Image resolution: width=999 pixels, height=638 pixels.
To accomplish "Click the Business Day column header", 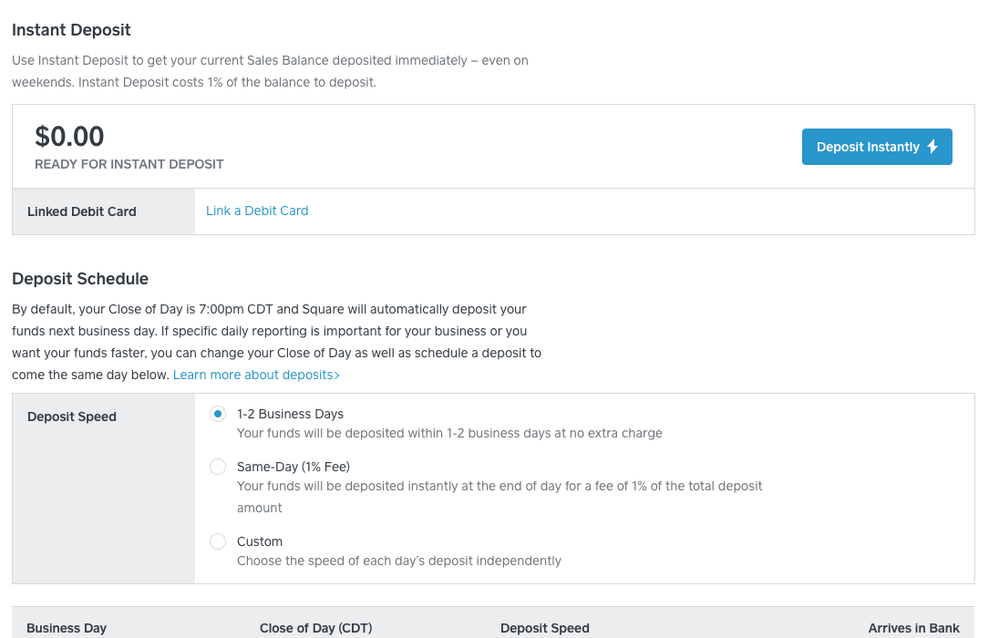I will click(x=66, y=628).
